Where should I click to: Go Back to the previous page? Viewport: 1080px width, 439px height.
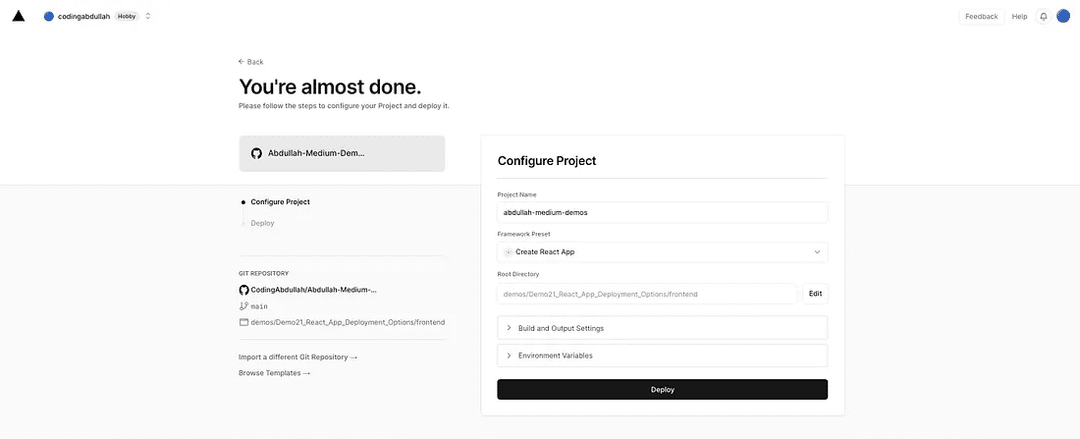[x=251, y=62]
